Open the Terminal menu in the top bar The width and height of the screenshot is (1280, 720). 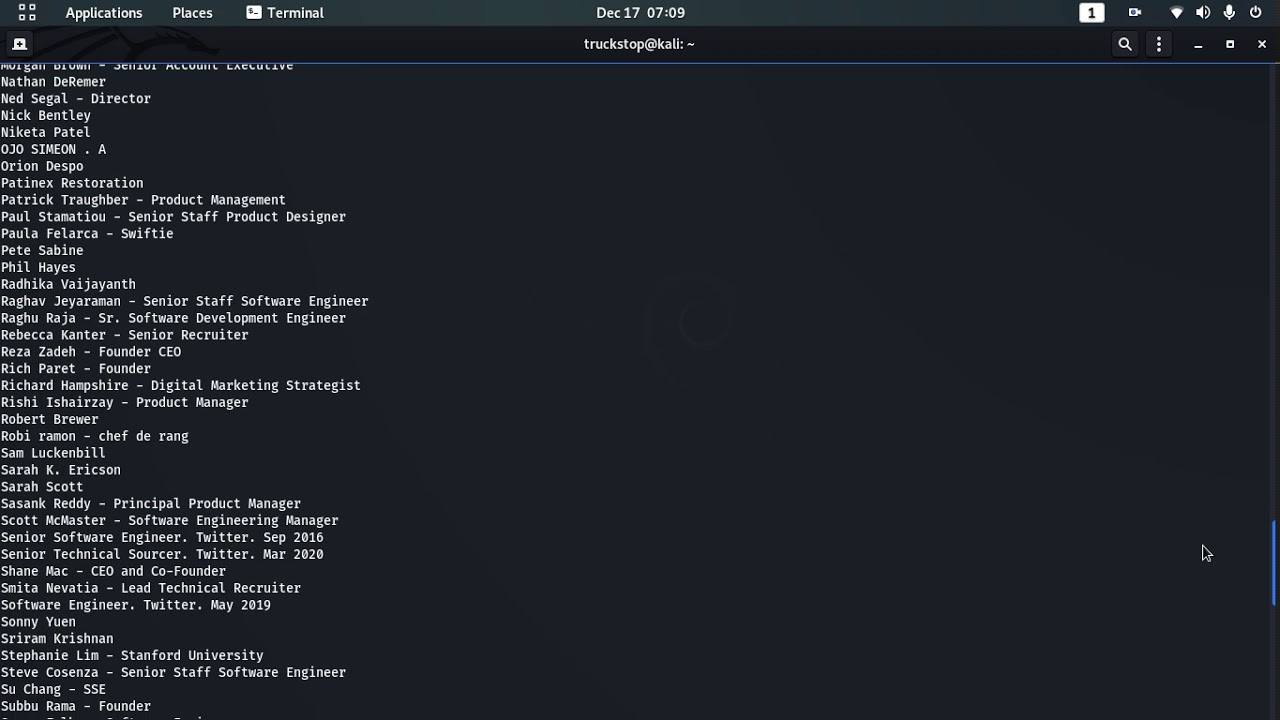pos(298,13)
